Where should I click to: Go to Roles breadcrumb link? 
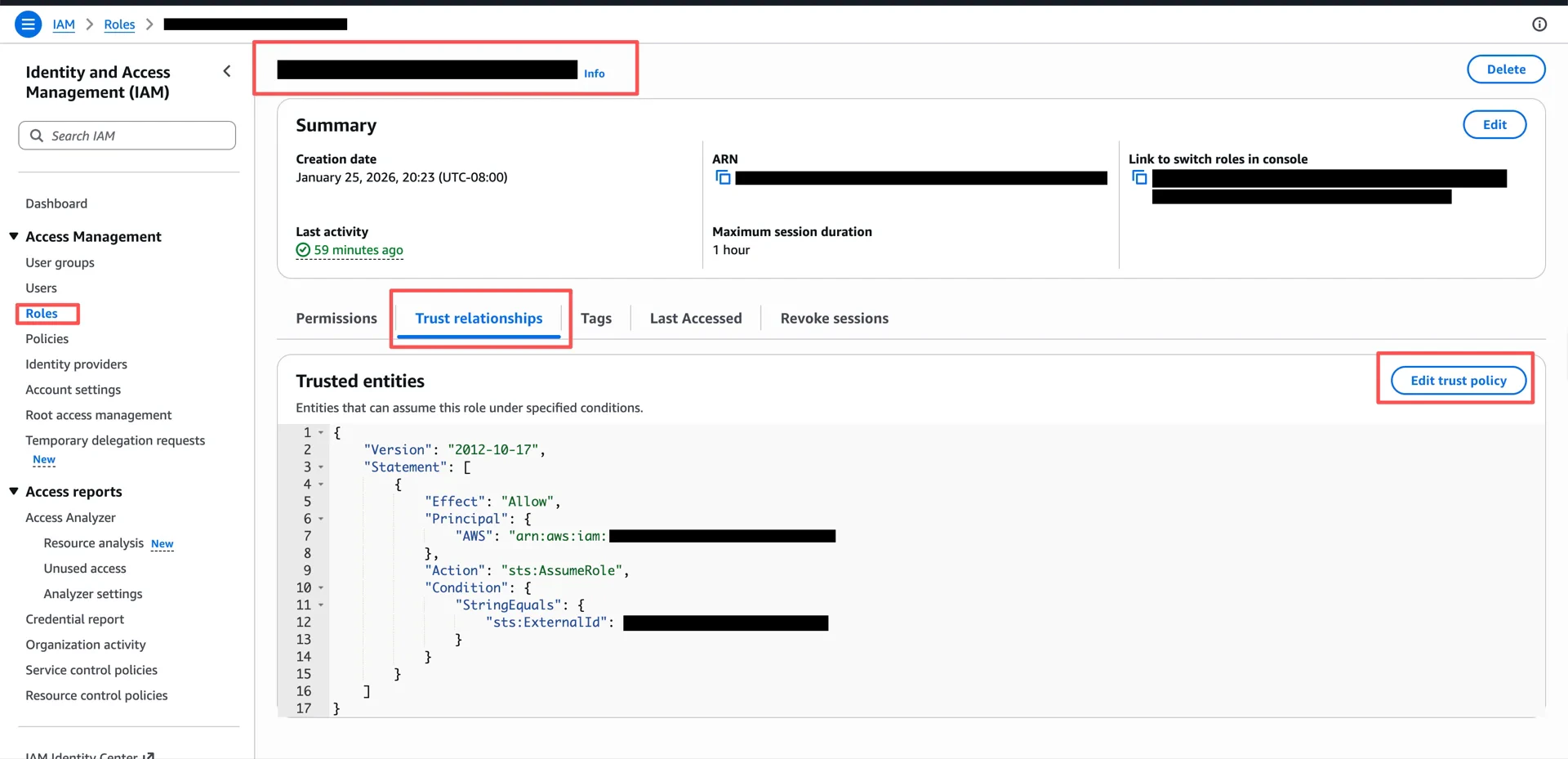pos(119,25)
